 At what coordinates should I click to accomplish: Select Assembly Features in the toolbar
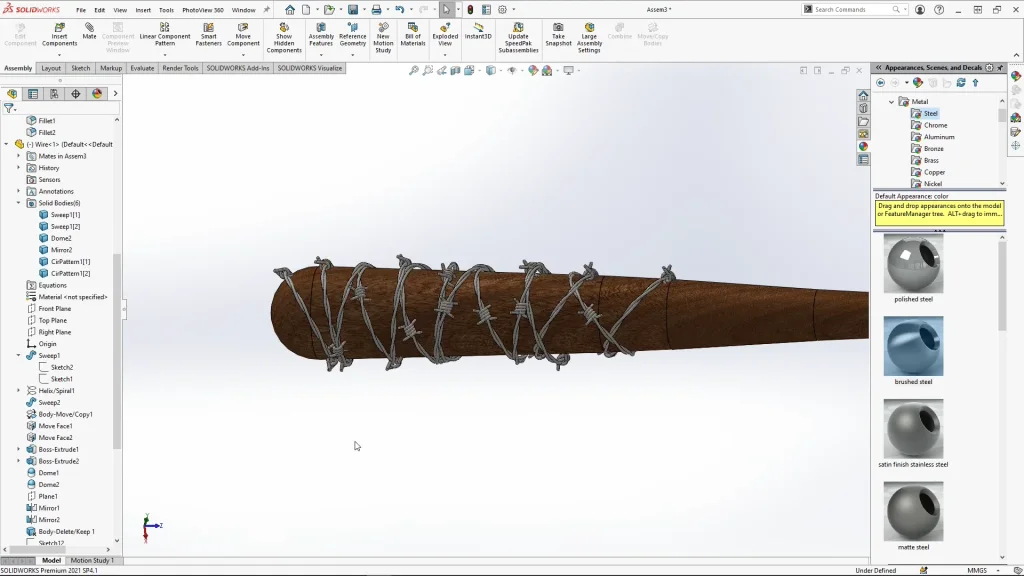pos(321,34)
